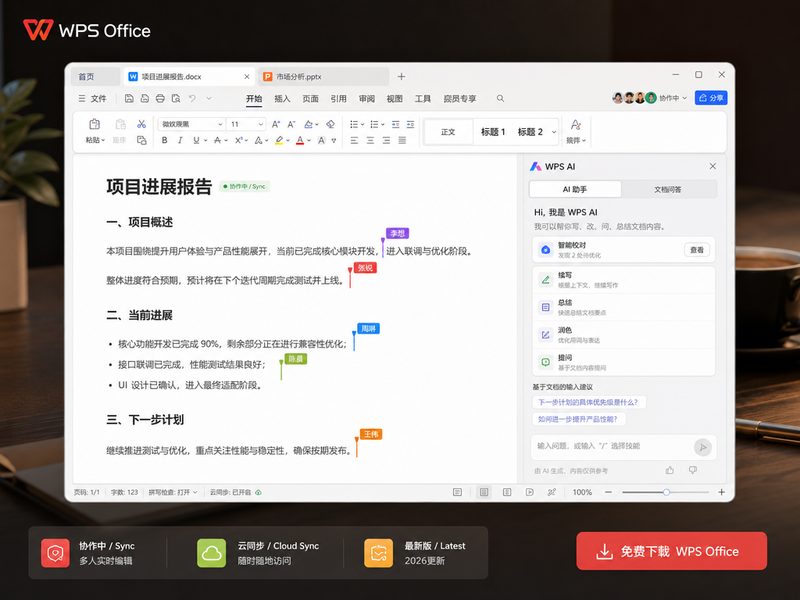Open the 粘贴 paste dropdown

(95, 140)
